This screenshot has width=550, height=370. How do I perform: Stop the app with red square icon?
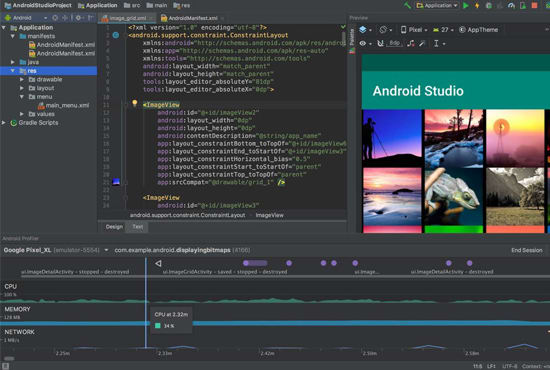(x=534, y=5)
